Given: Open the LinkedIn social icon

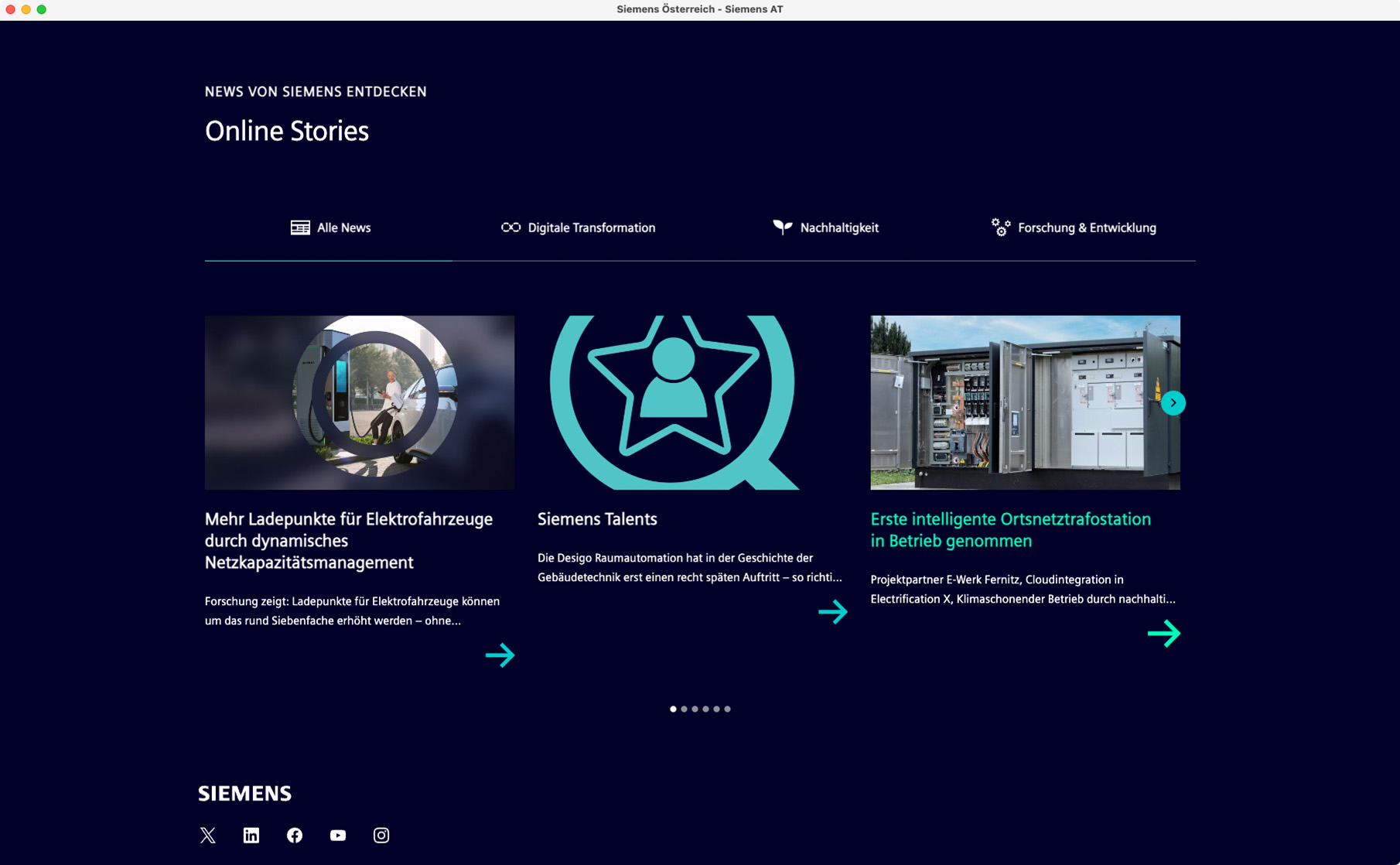Looking at the screenshot, I should [251, 835].
